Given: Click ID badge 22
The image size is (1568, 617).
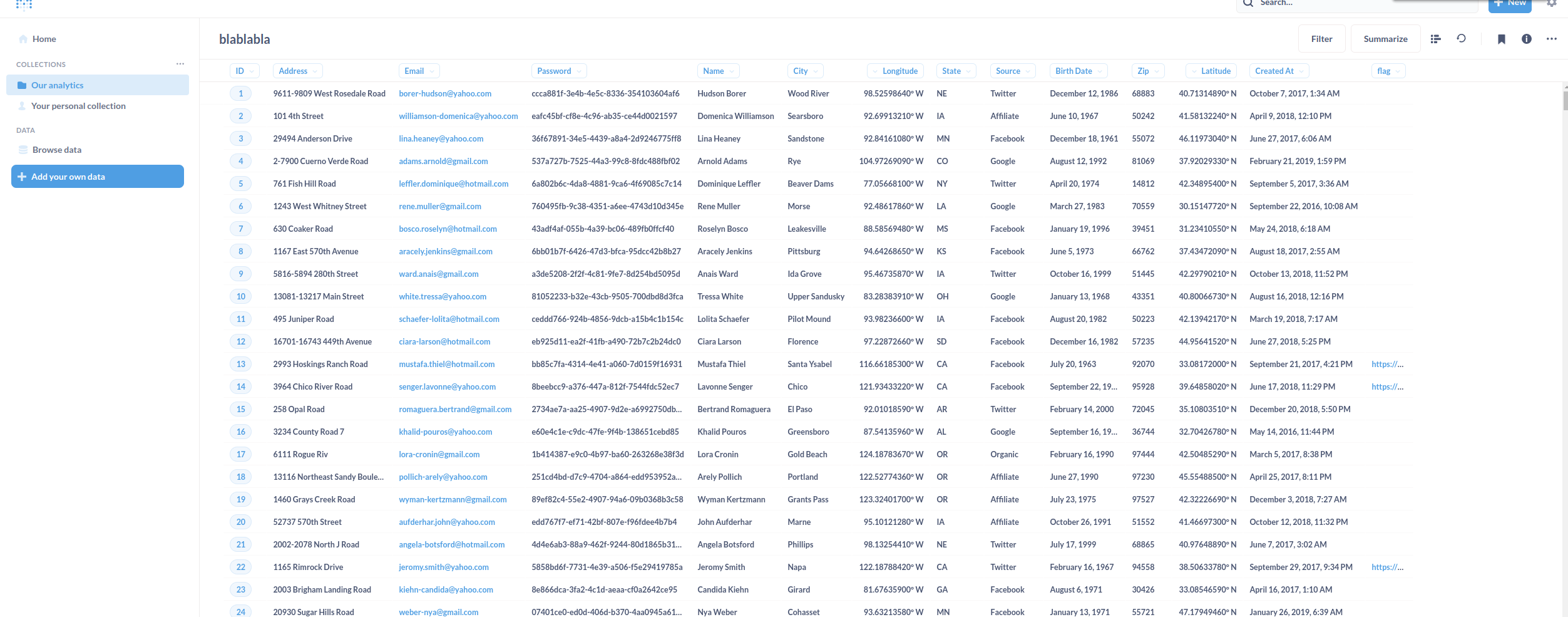Looking at the screenshot, I should [x=240, y=567].
